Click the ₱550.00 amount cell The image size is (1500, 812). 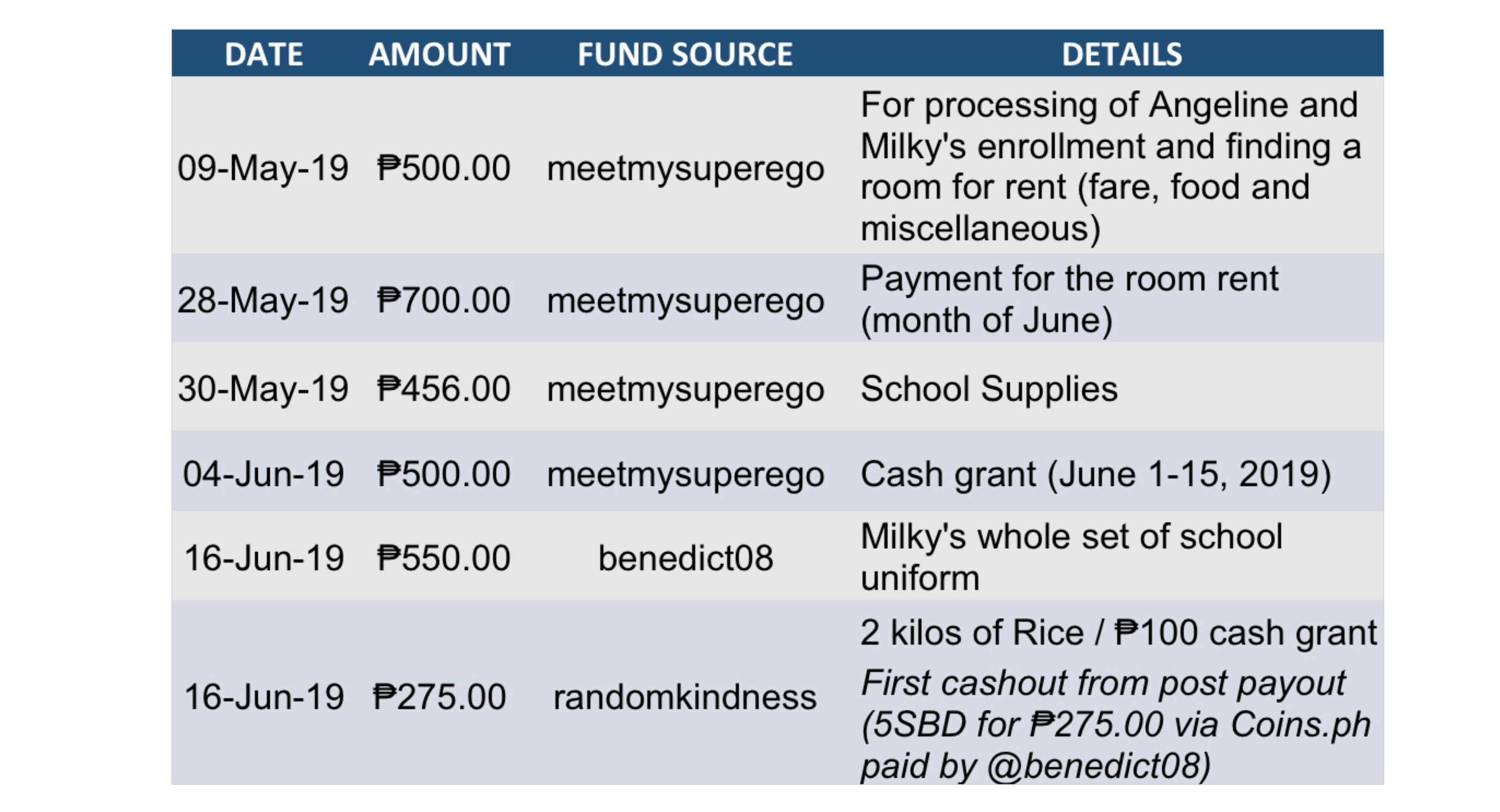click(x=443, y=558)
